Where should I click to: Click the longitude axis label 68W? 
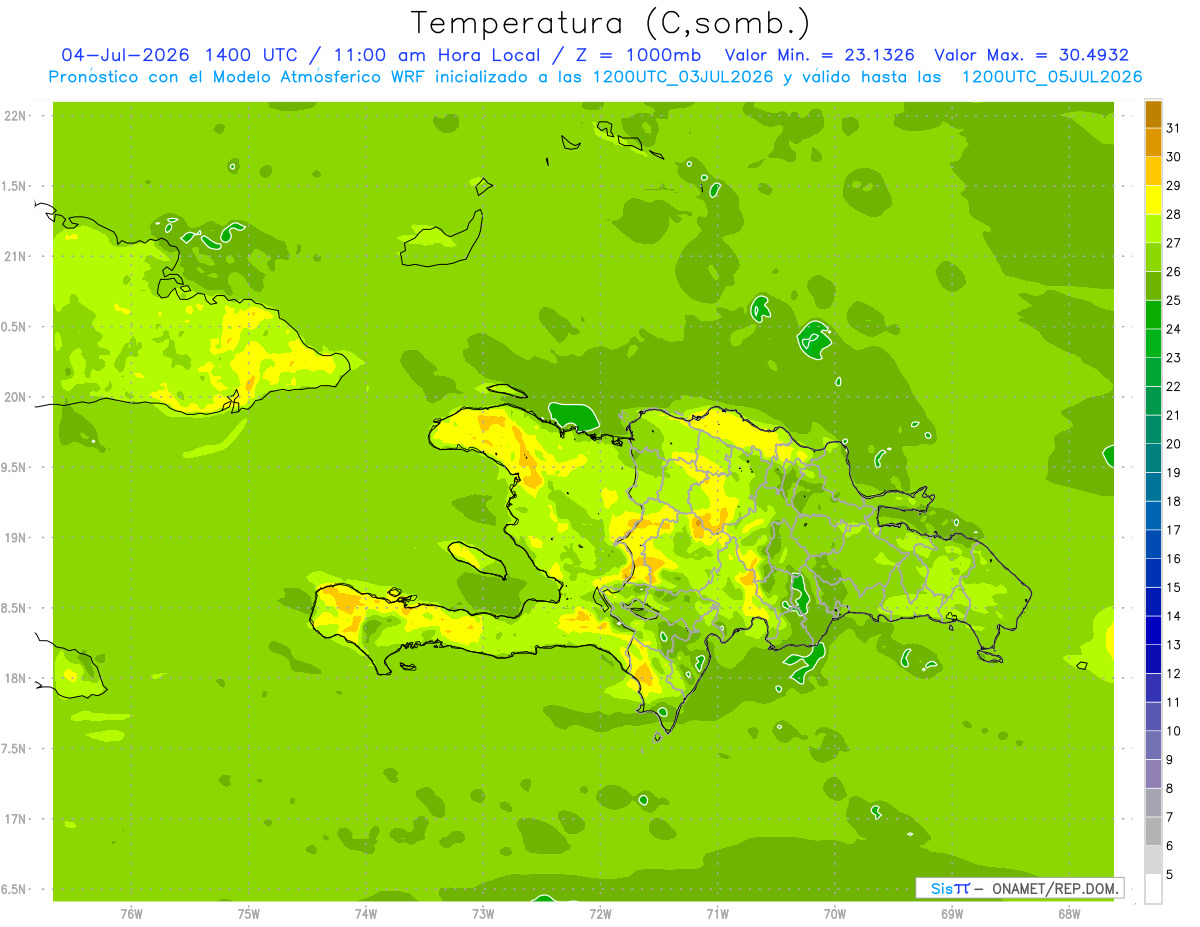[x=1069, y=913]
